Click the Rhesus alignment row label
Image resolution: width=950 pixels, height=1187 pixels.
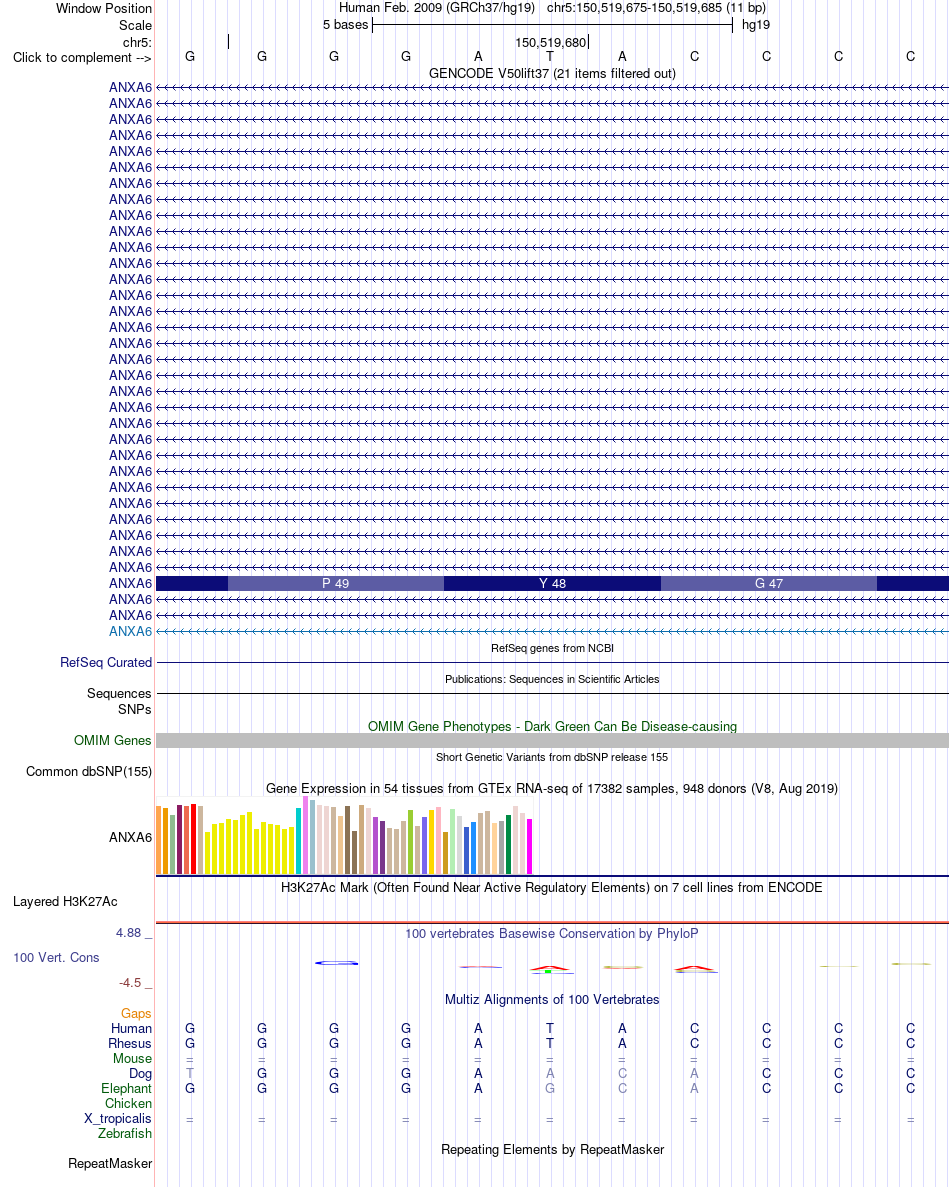[x=130, y=1043]
